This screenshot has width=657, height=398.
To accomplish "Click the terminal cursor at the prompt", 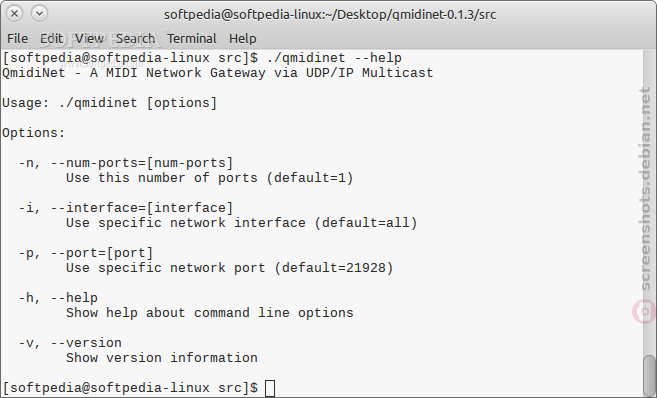I will 270,388.
